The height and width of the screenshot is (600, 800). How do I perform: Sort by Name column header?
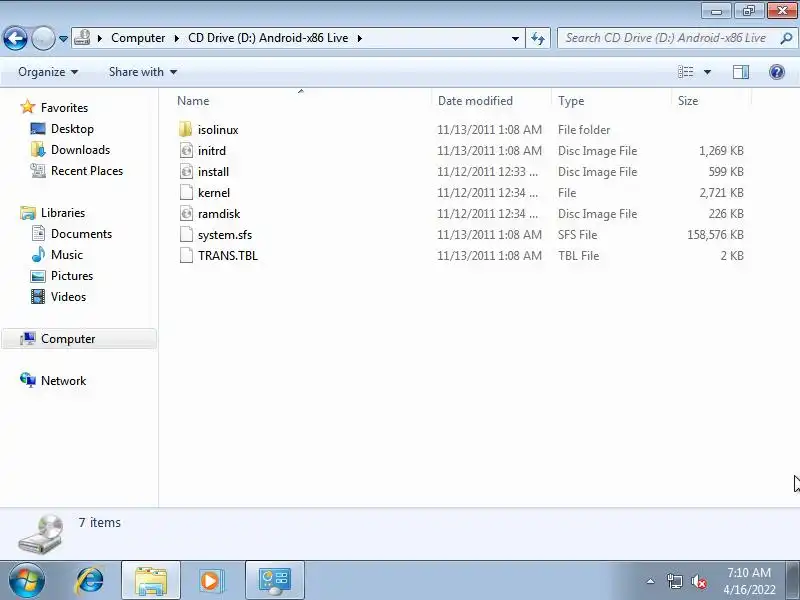303,101
